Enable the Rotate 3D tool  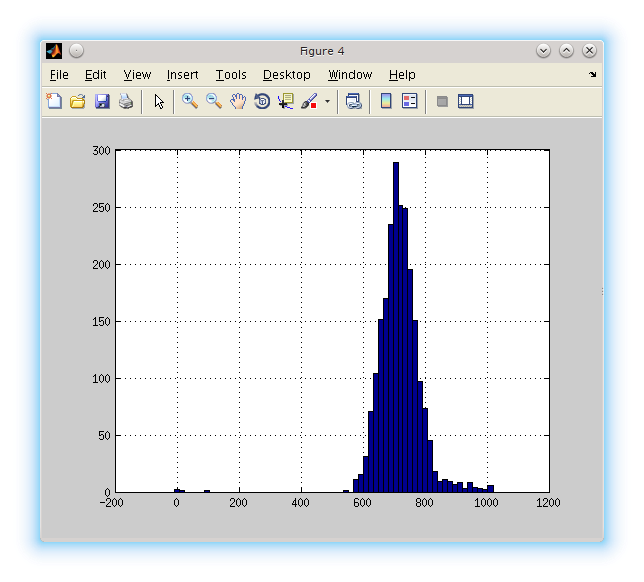tap(262, 101)
